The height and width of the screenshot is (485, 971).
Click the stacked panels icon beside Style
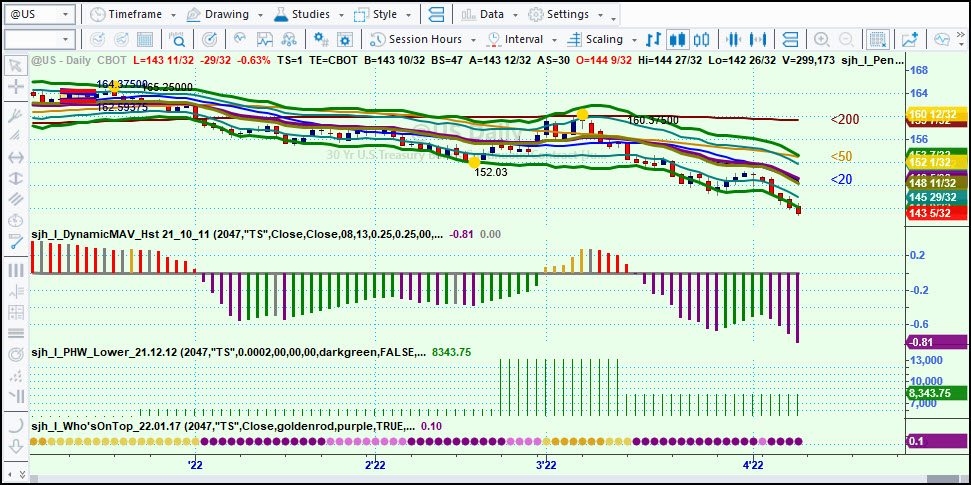pyautogui.click(x=436, y=14)
